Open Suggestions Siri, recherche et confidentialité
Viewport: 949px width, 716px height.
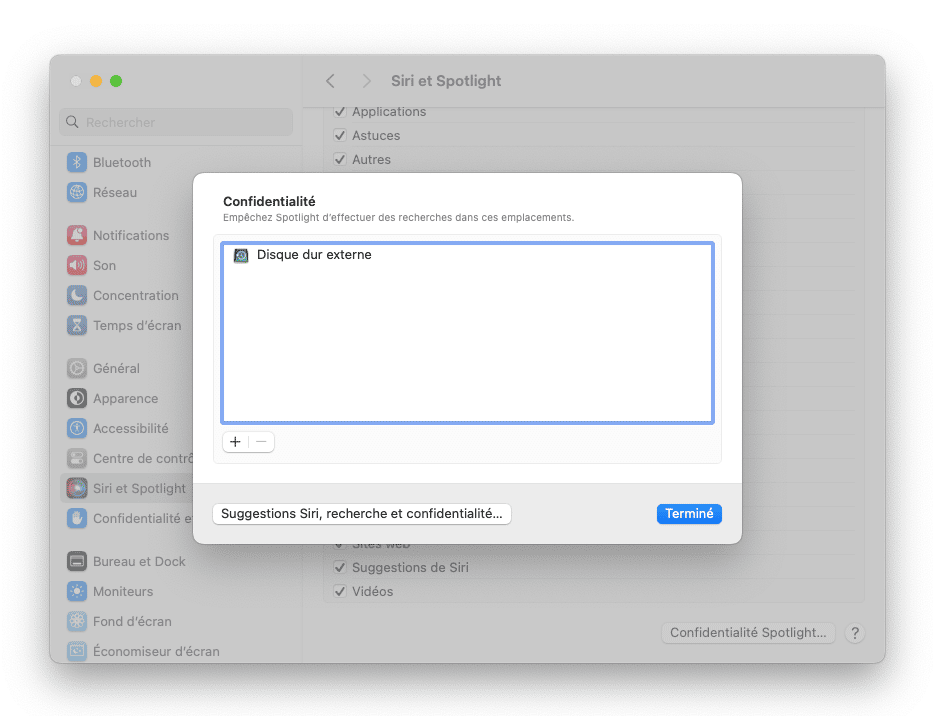(362, 514)
